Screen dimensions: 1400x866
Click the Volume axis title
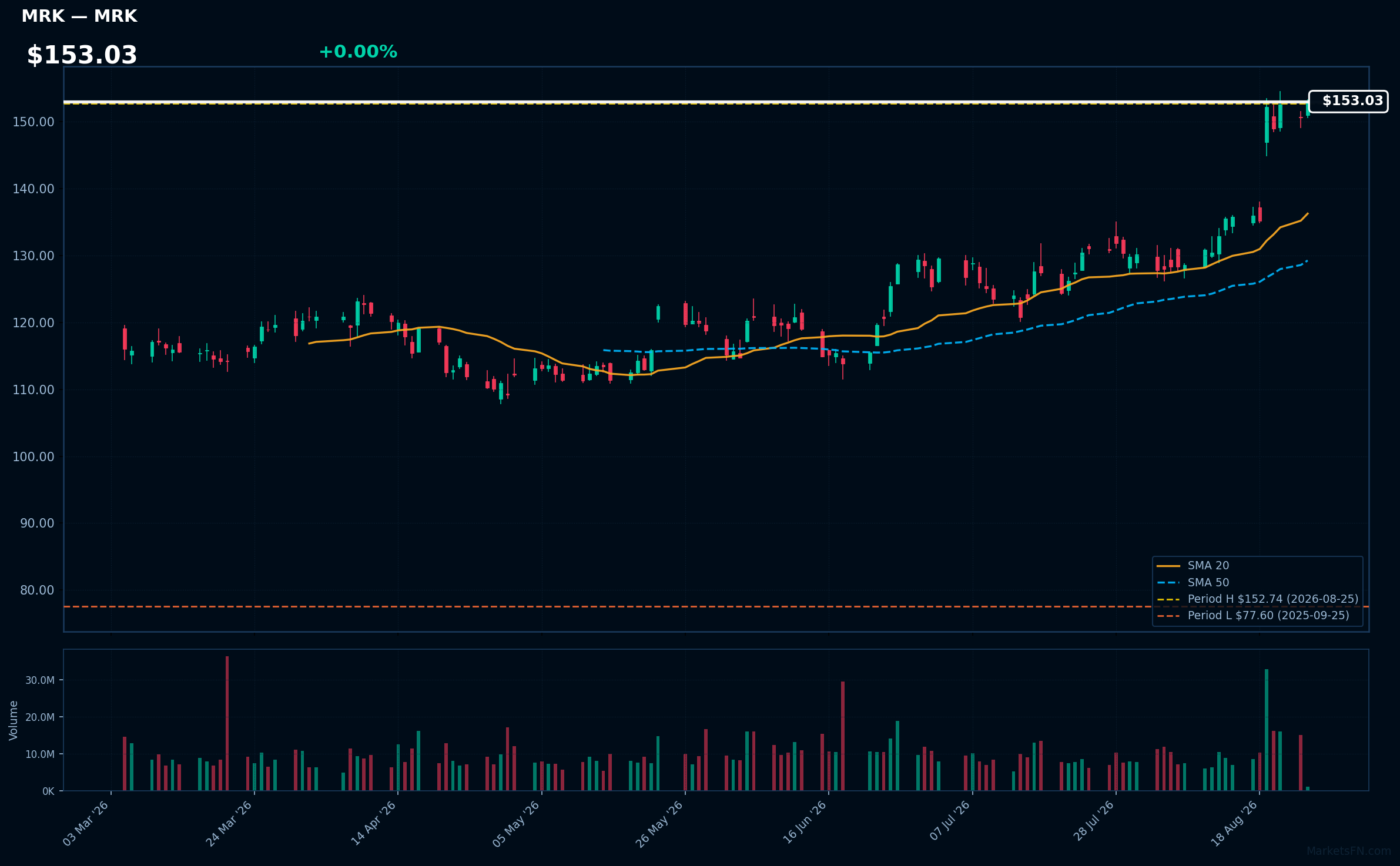click(14, 720)
